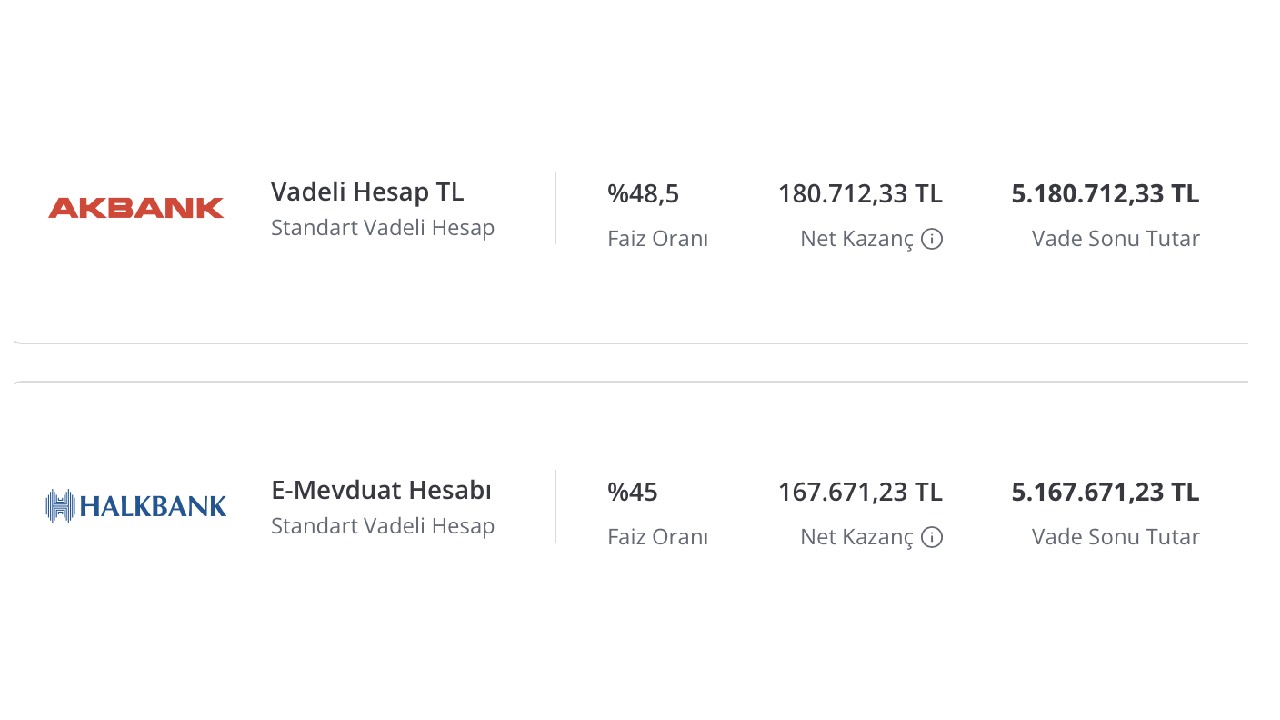
Task: Click the %45 interest rate
Action: coord(632,492)
